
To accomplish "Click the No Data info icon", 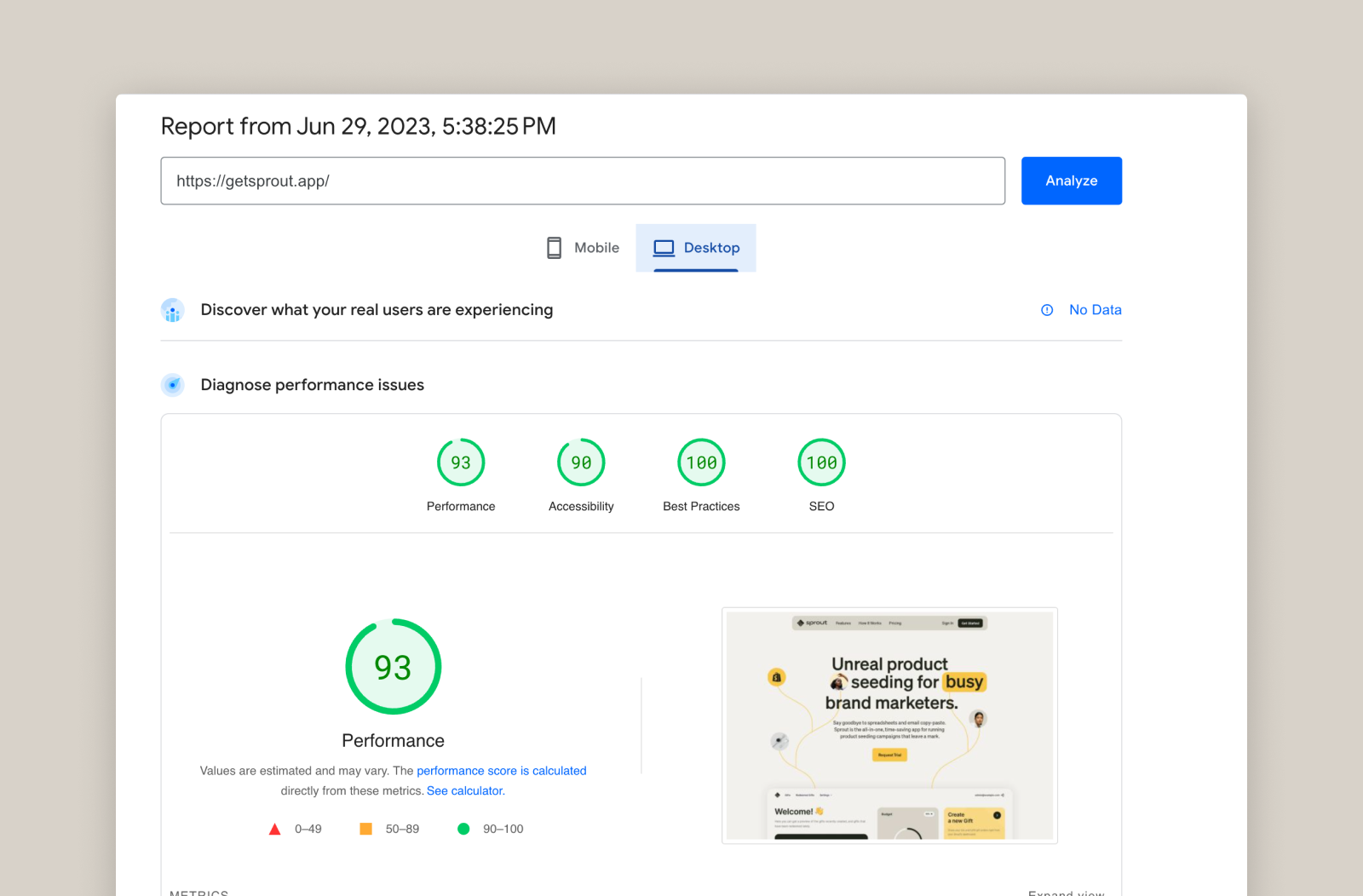I will click(1047, 310).
